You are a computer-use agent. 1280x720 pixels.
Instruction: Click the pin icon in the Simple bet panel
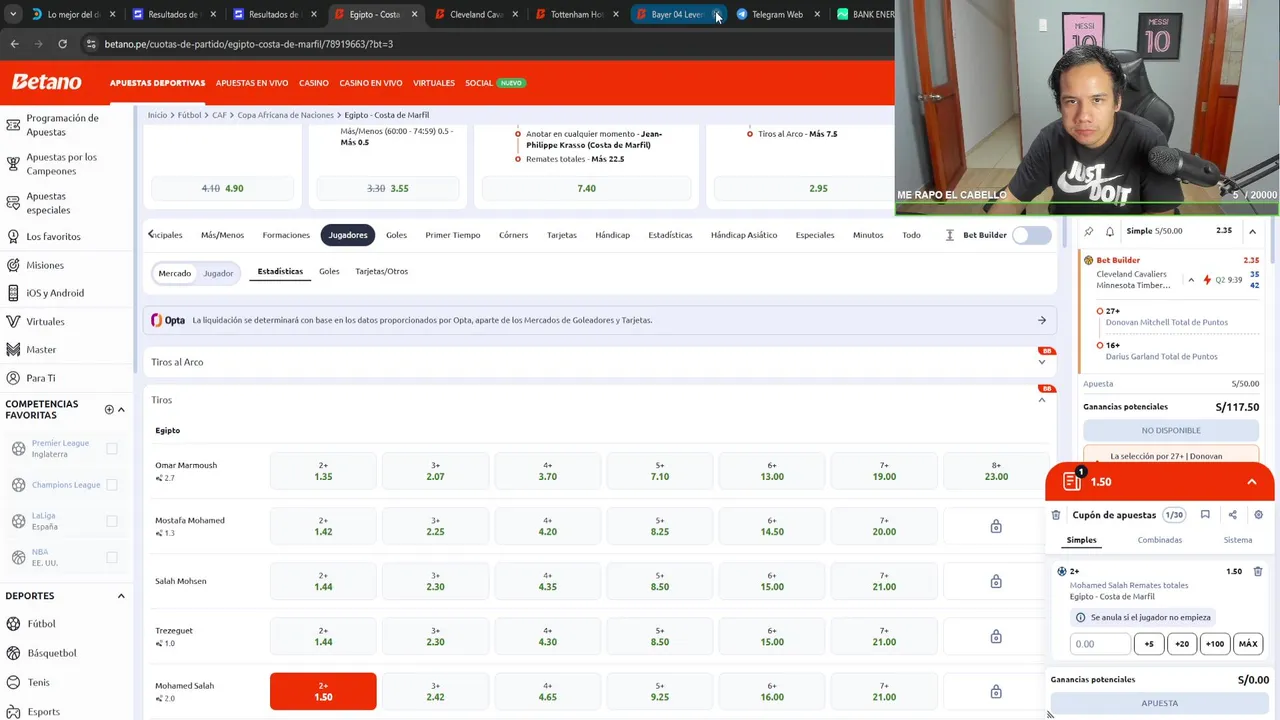coord(1089,231)
